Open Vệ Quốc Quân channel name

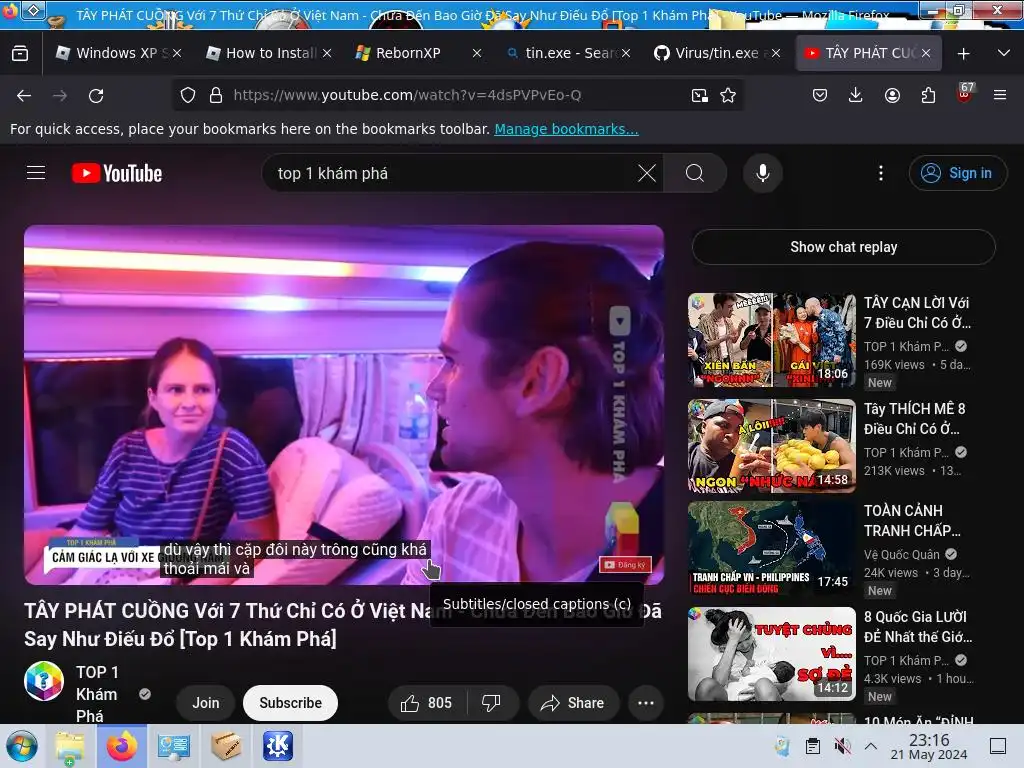tap(901, 554)
